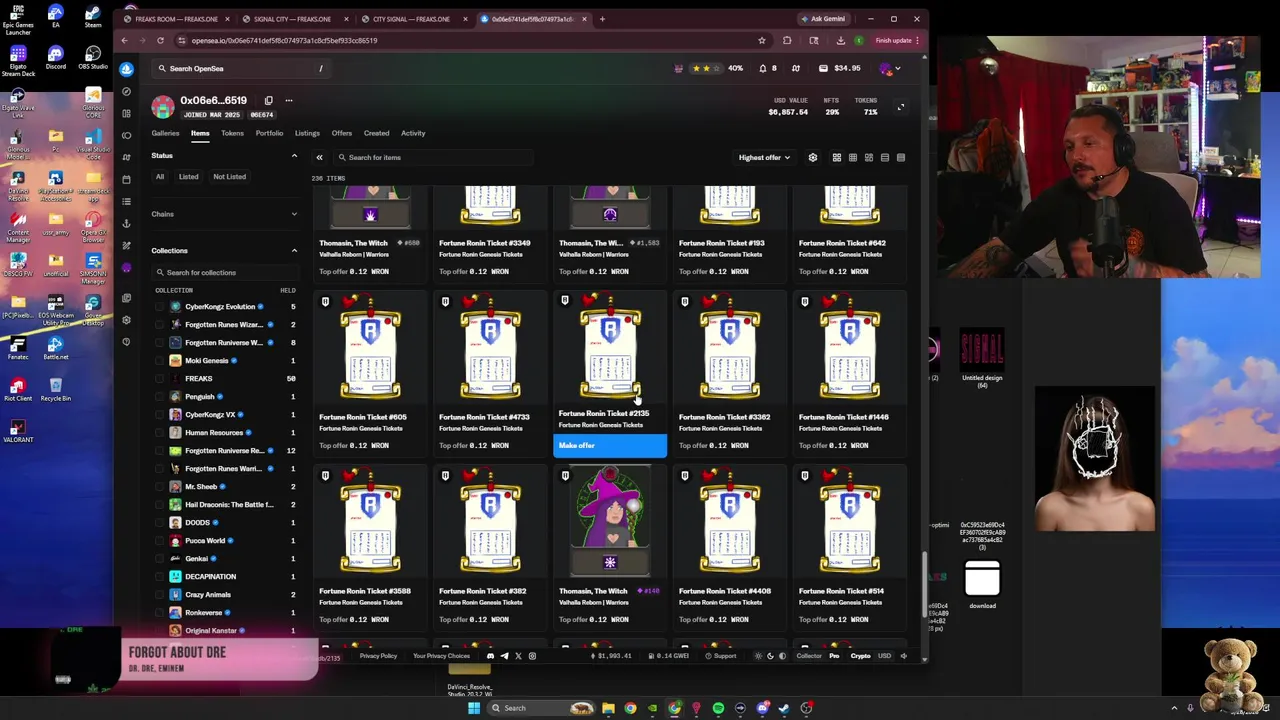
Task: Check the FREAKS collection filter
Action: [x=160, y=379]
